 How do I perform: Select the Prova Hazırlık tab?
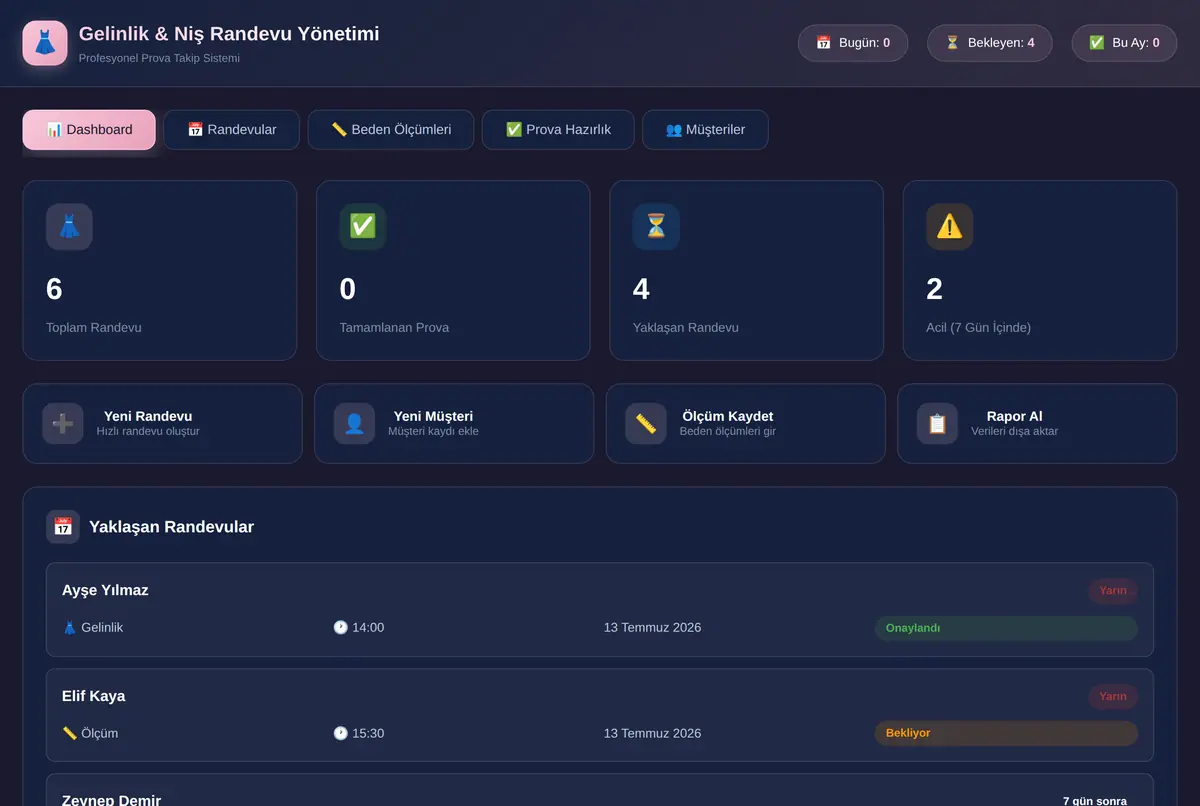coord(558,130)
